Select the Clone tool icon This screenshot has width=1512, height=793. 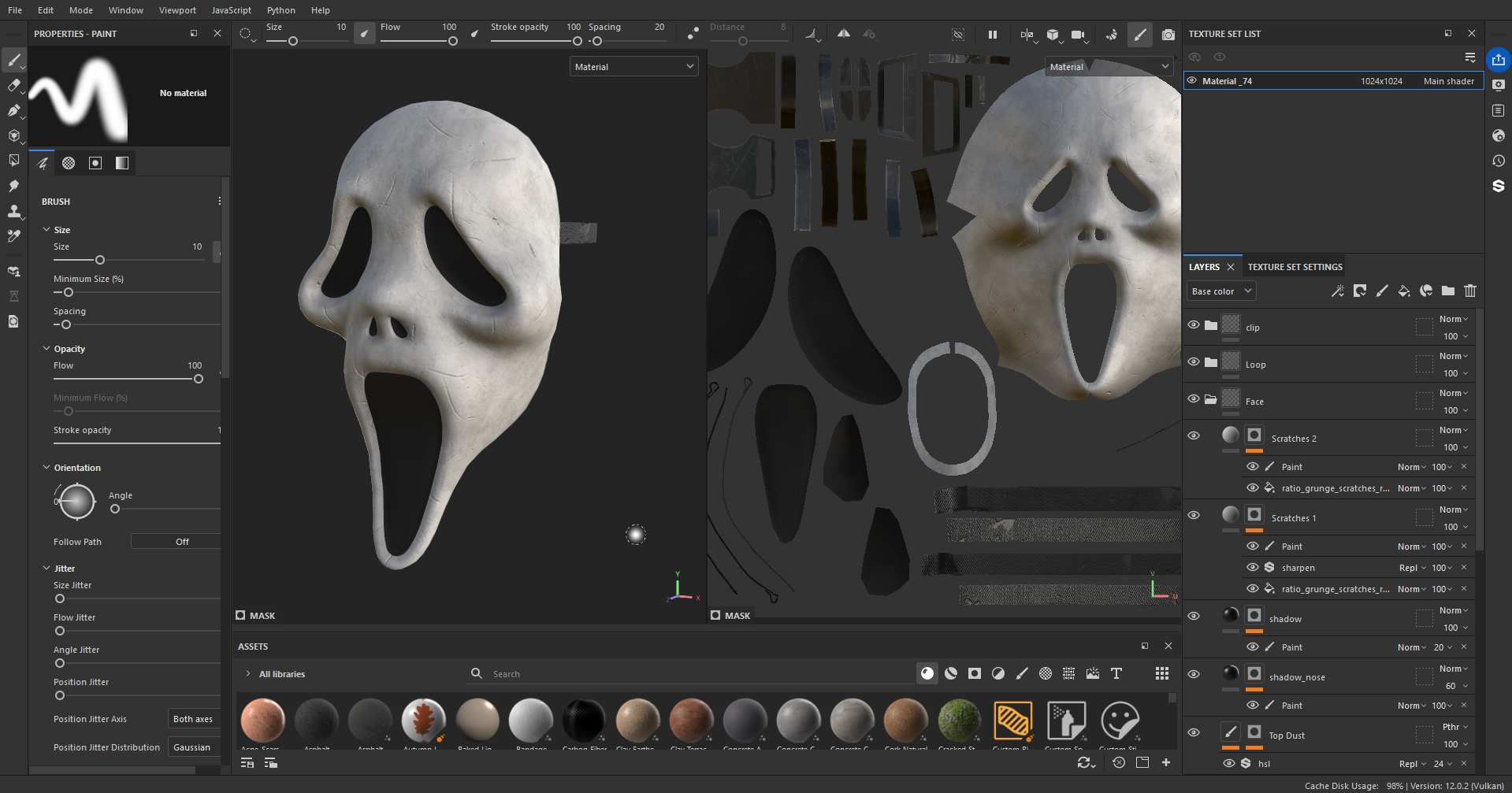[13, 211]
